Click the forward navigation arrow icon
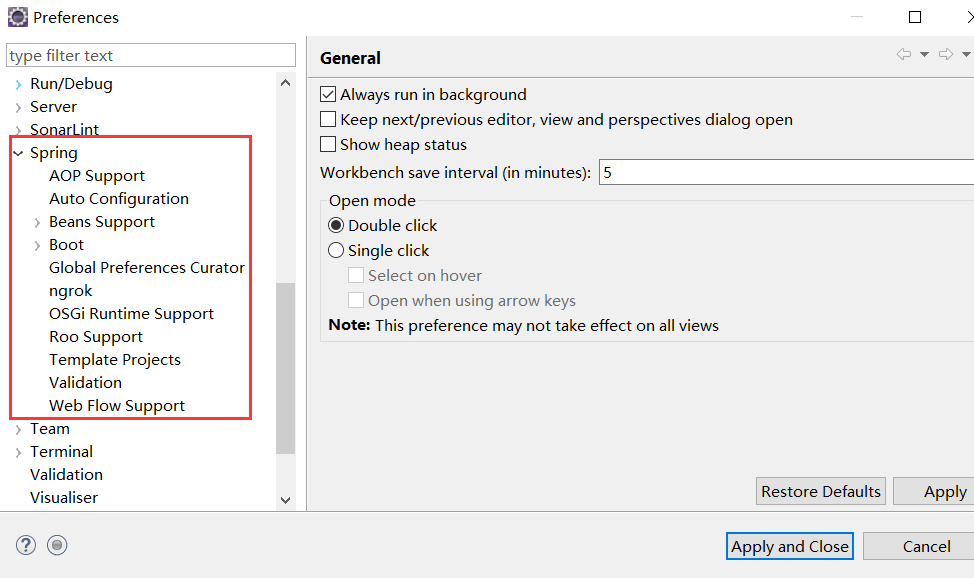Viewport: 974px width, 578px height. (x=946, y=55)
